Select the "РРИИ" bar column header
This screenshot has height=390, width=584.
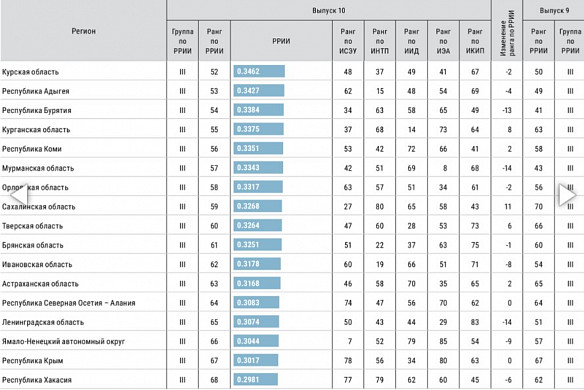tap(281, 41)
